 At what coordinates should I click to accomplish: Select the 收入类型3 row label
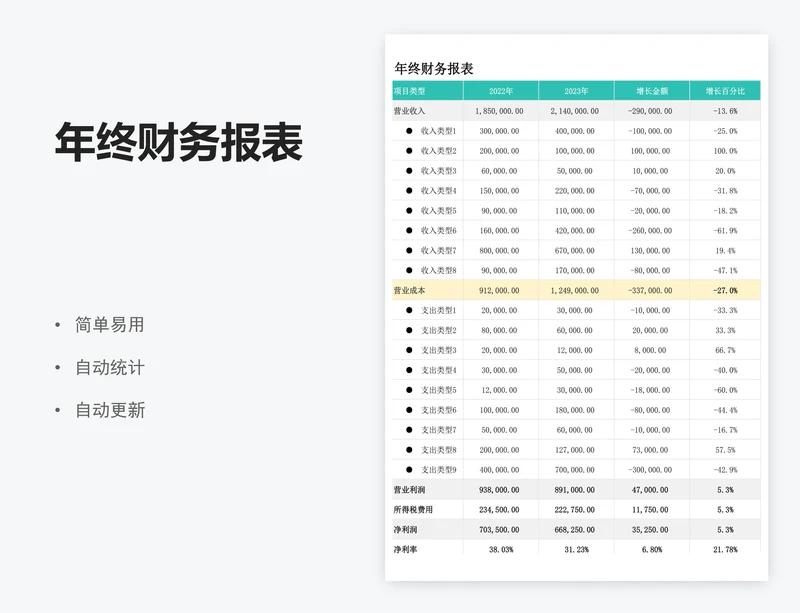pos(438,170)
